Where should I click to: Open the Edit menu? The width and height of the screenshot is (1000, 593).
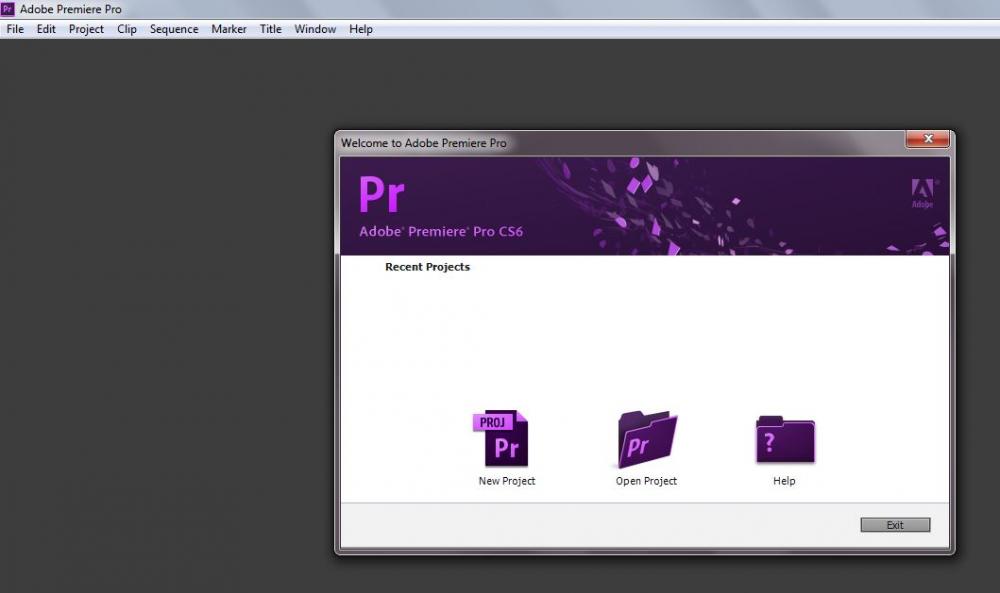pos(46,29)
